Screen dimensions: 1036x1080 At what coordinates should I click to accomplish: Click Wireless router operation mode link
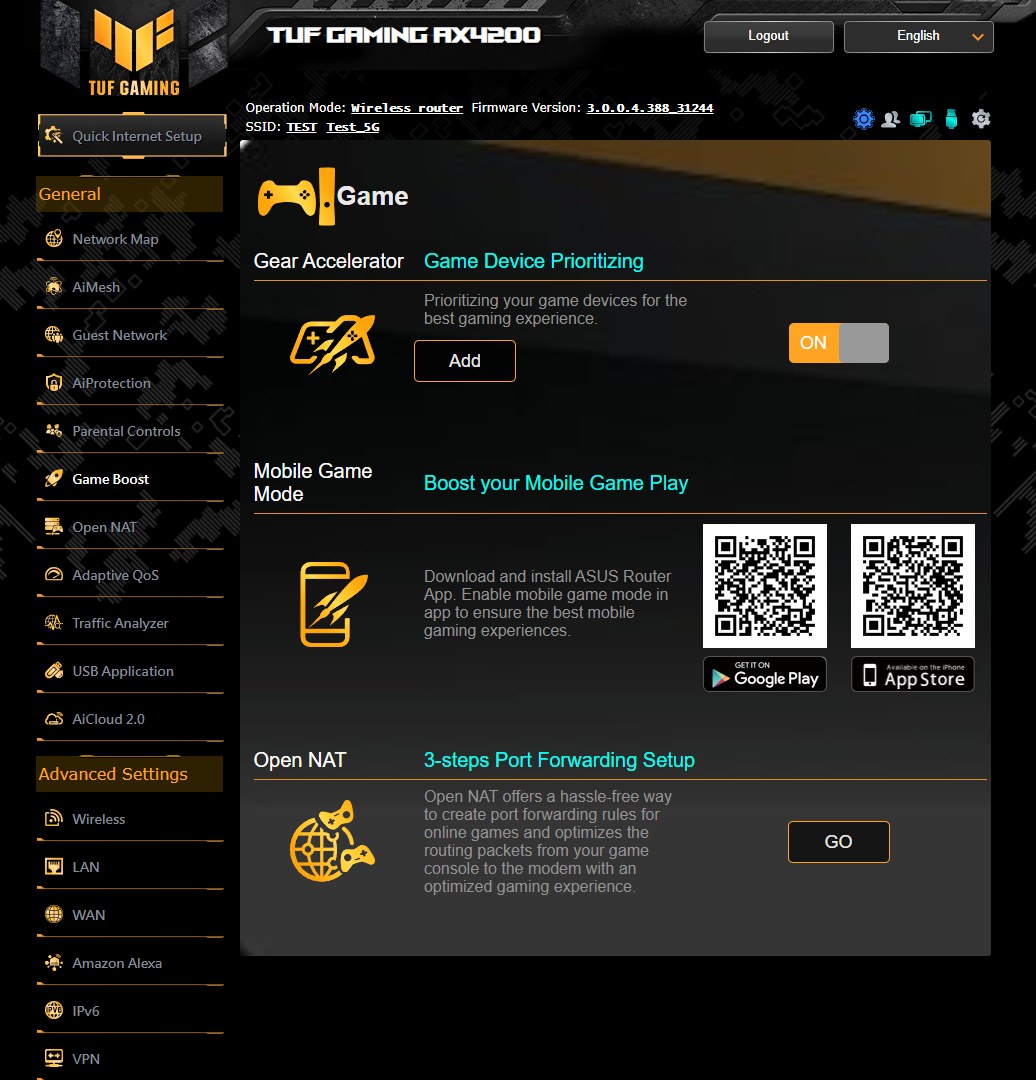pos(406,107)
